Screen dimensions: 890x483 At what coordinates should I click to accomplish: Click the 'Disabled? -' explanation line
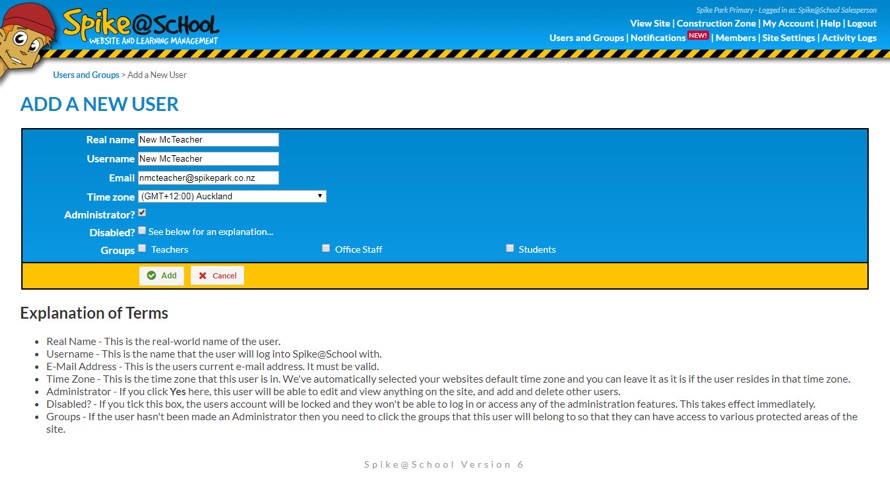point(431,404)
